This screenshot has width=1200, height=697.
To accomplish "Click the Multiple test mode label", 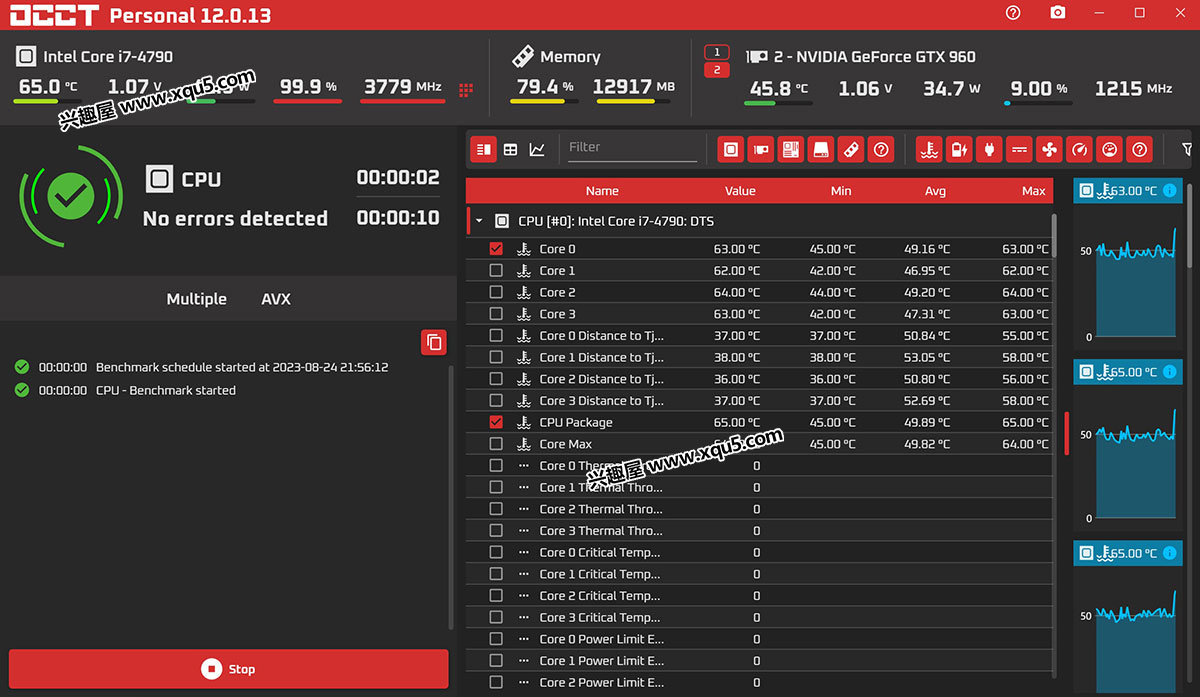I will 196,299.
